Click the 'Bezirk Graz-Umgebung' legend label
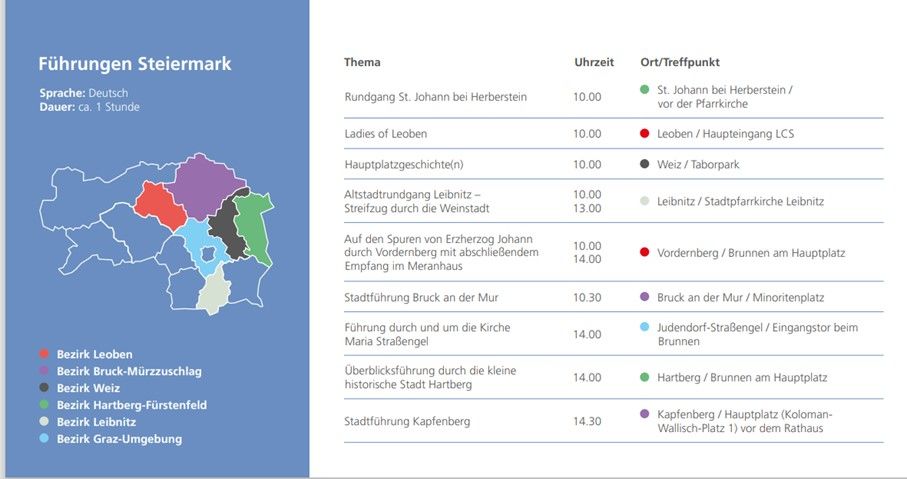 coord(119,439)
